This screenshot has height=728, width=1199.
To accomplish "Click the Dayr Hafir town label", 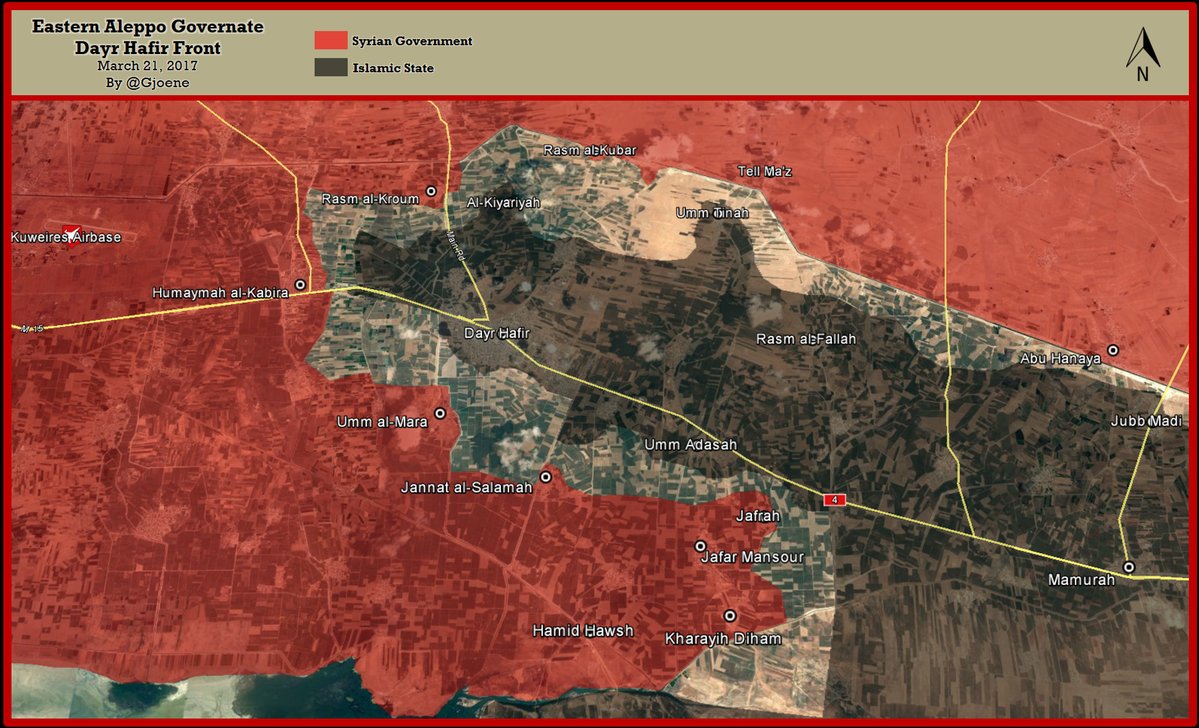I will point(496,333).
